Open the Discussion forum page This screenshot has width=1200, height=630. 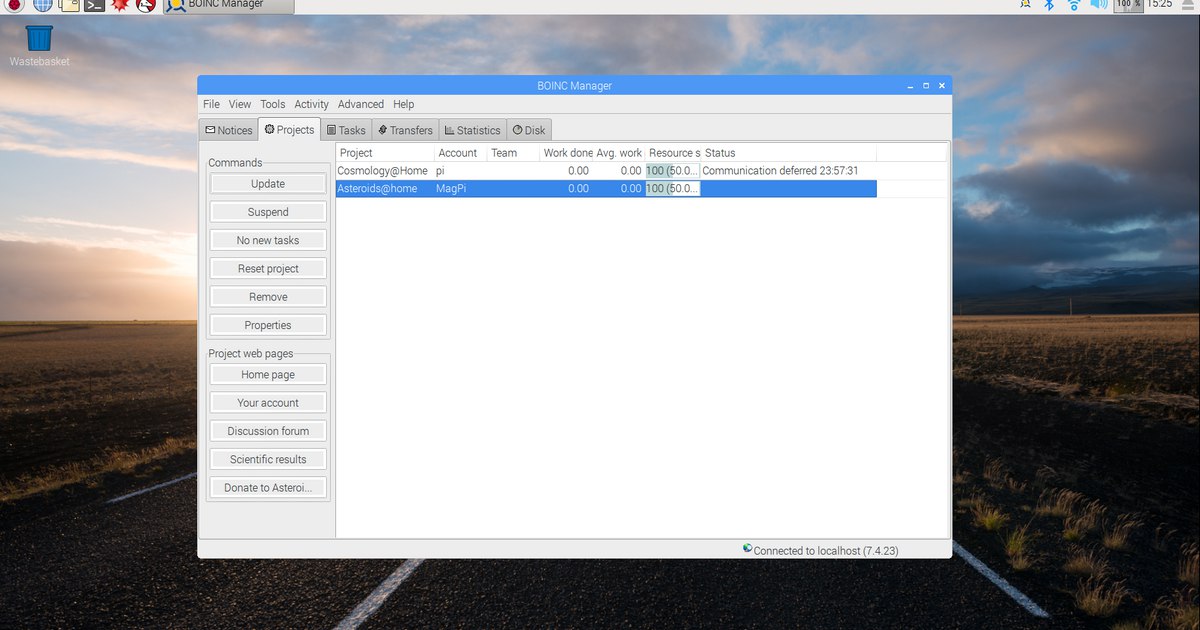[268, 431]
